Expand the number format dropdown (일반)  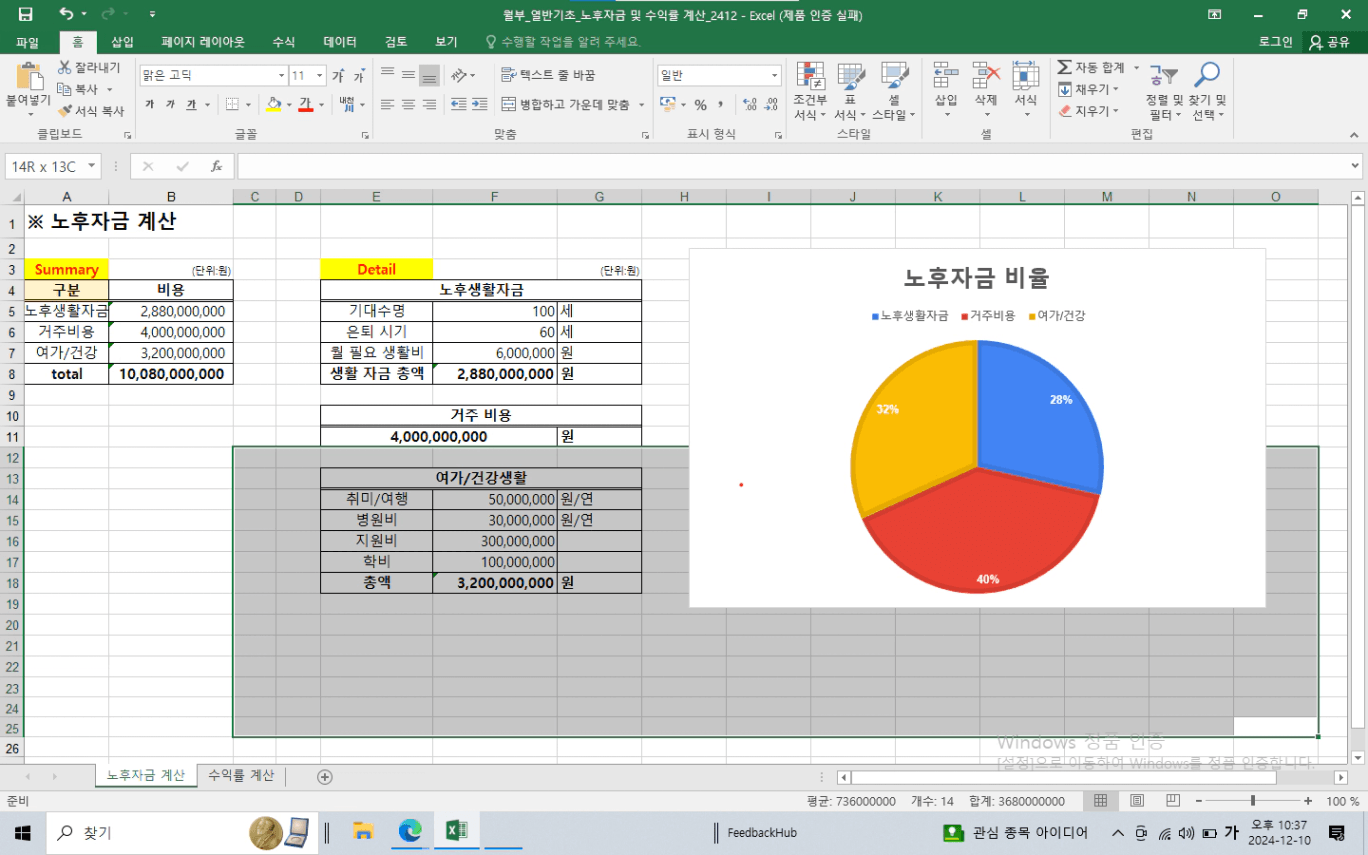pyautogui.click(x=775, y=76)
